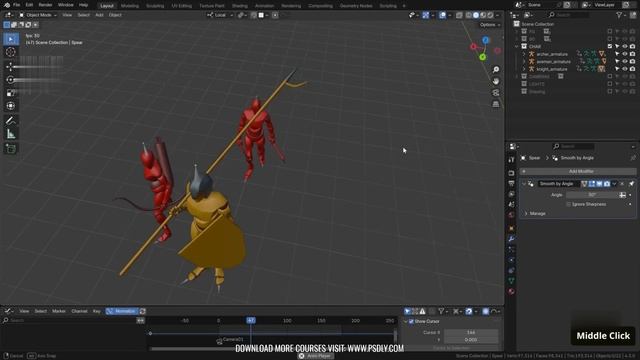Open the Tool properties tab
Viewport: 640px width, 360px height.
point(511,160)
